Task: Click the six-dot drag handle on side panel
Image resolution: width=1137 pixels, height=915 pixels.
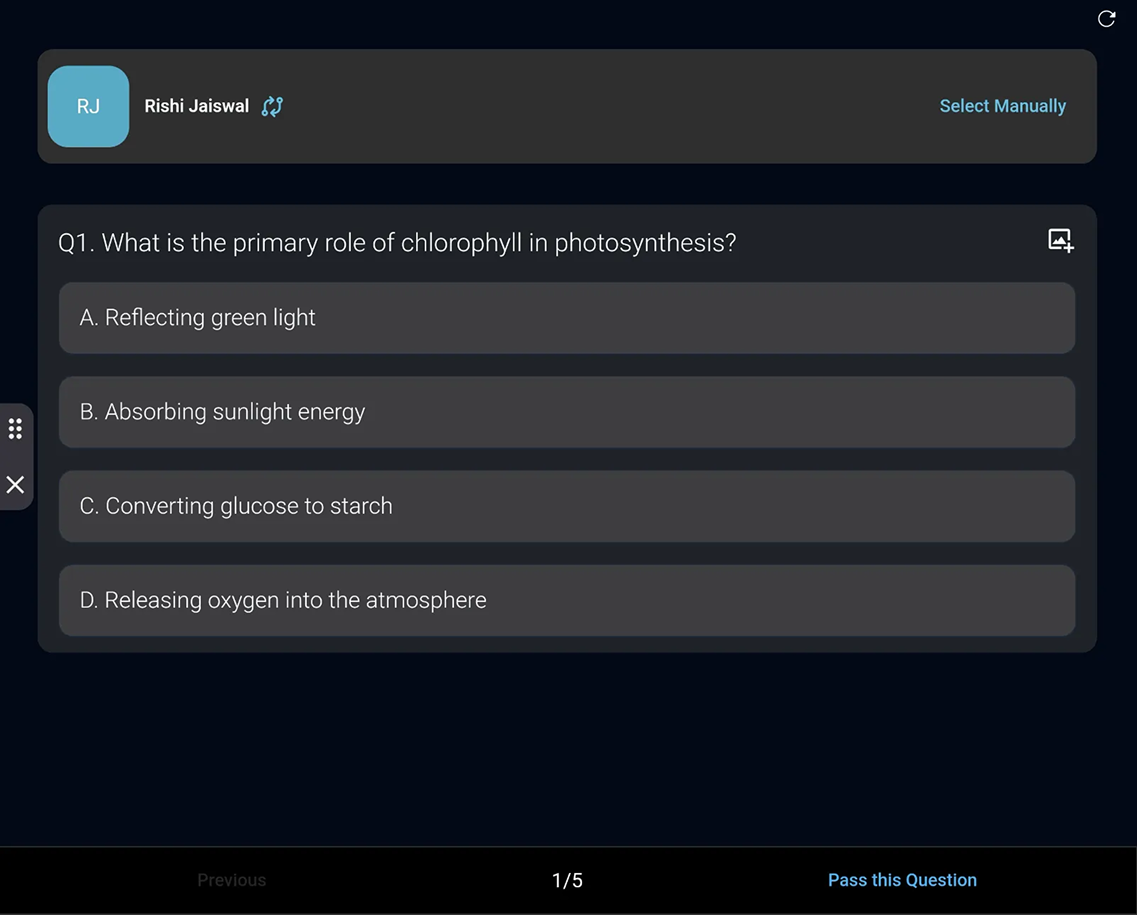Action: point(15,429)
